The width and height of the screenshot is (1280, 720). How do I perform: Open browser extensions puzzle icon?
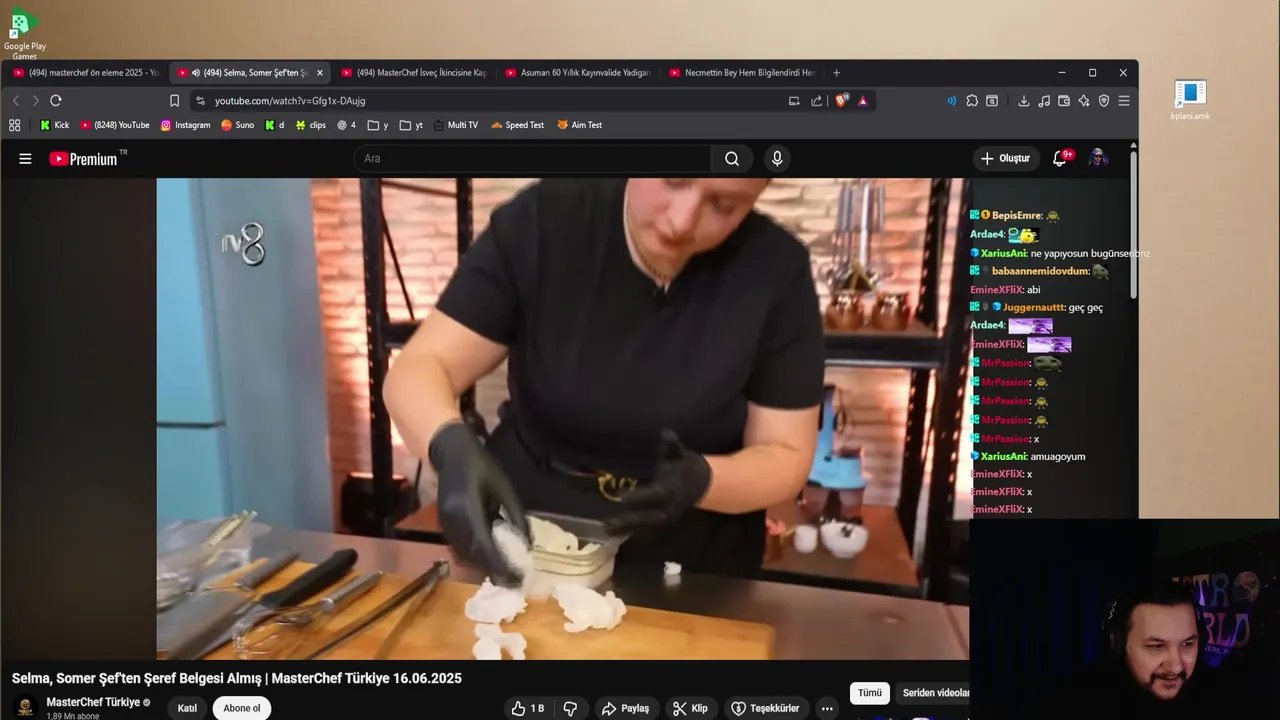tap(972, 100)
